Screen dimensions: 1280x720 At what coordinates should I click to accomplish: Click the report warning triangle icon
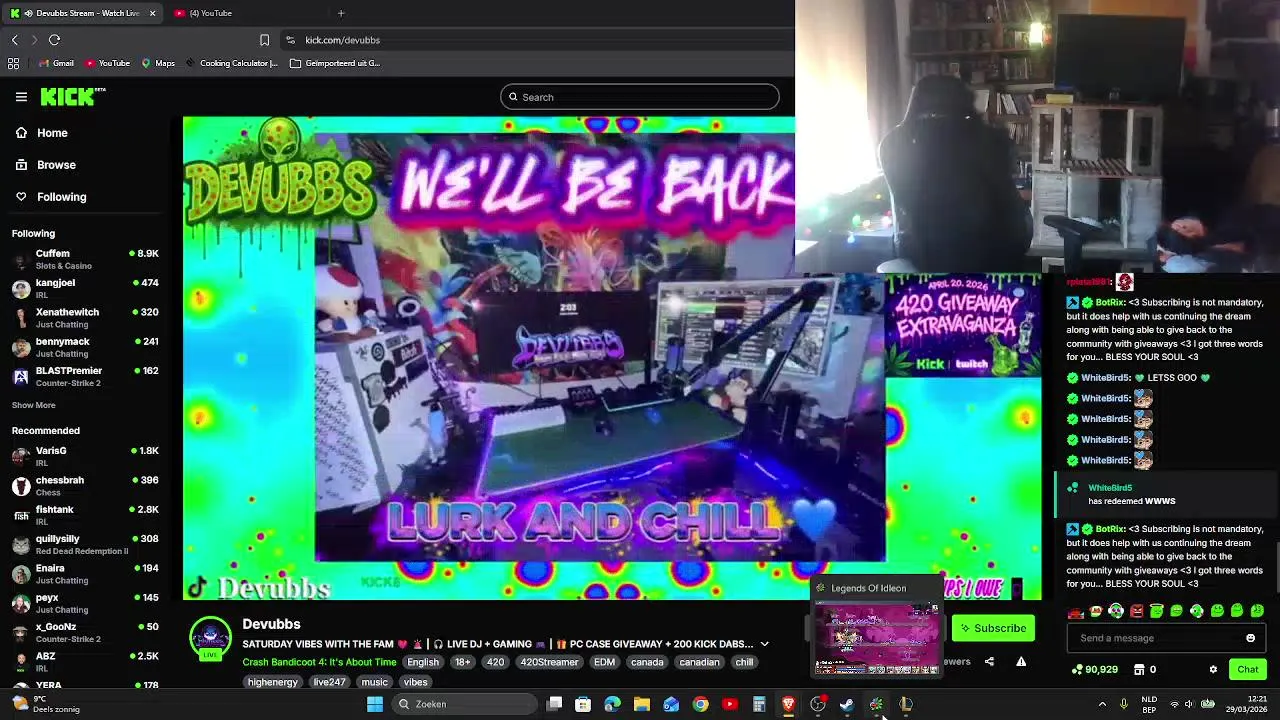tap(1021, 661)
